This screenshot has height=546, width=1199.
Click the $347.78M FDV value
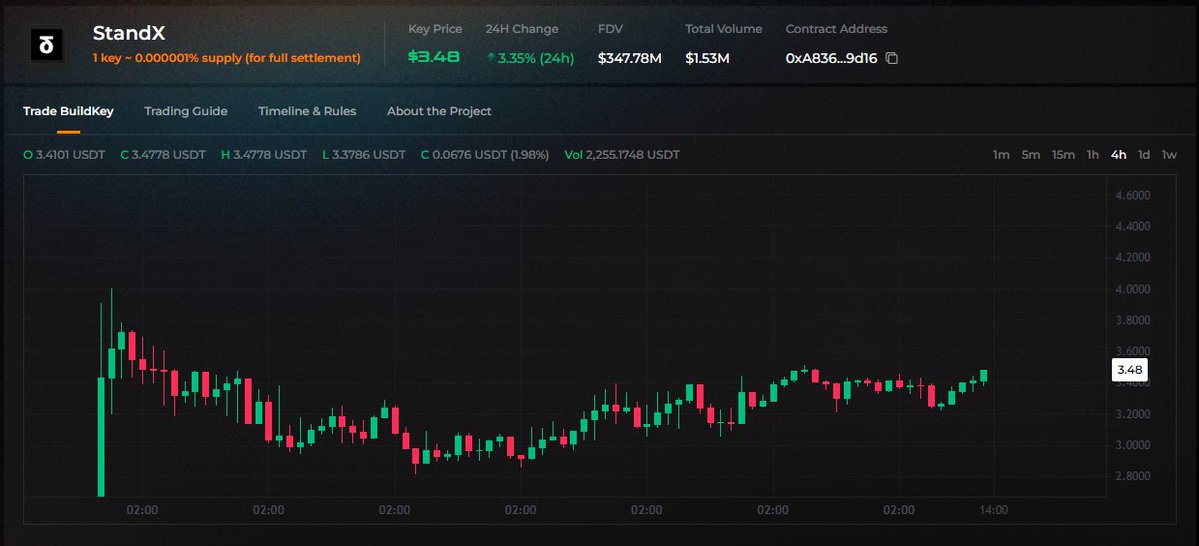click(x=629, y=58)
